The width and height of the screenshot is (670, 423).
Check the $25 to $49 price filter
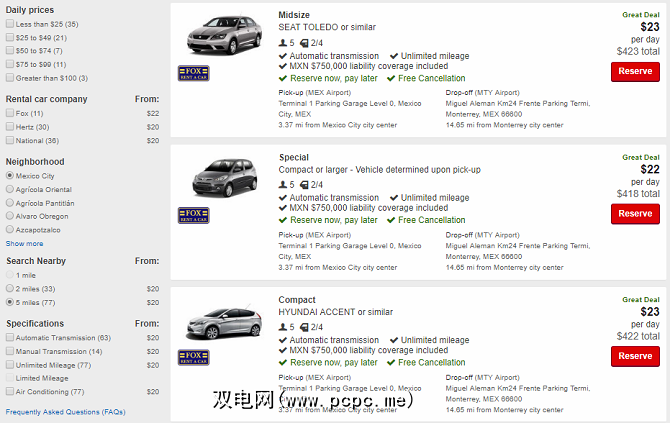point(10,37)
